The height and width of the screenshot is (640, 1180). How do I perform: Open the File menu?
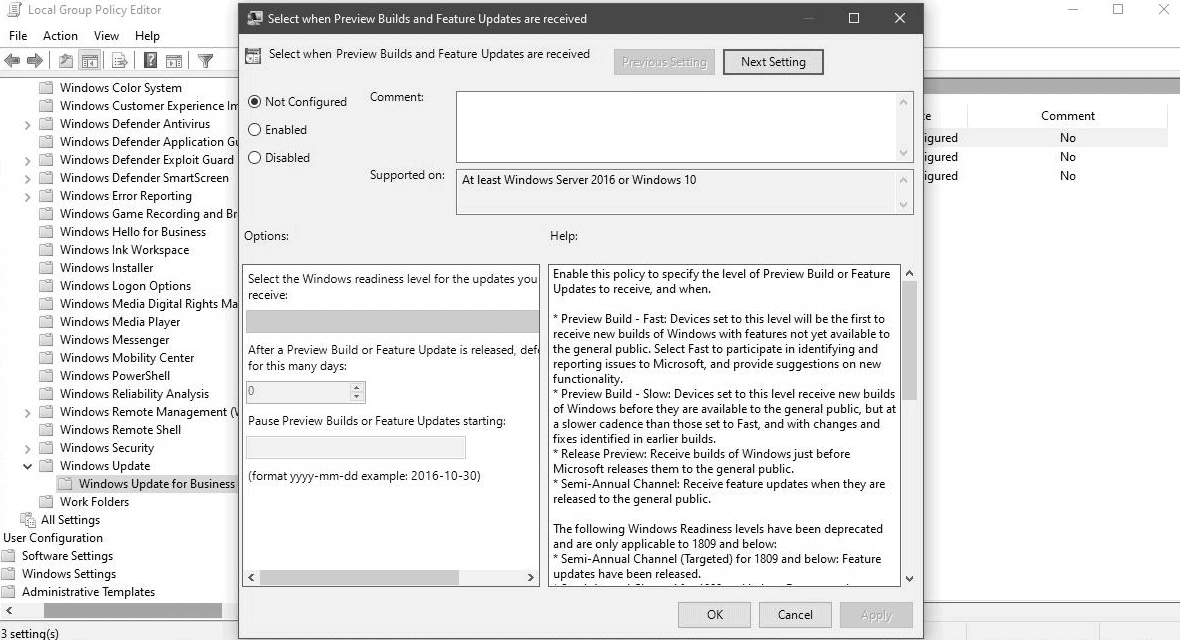18,35
